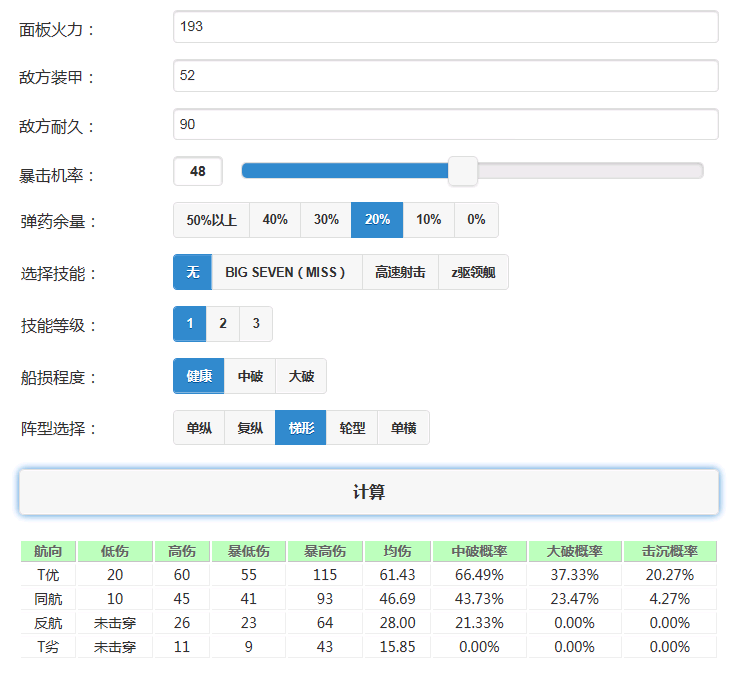Select 大破 ship damage state

(301, 376)
